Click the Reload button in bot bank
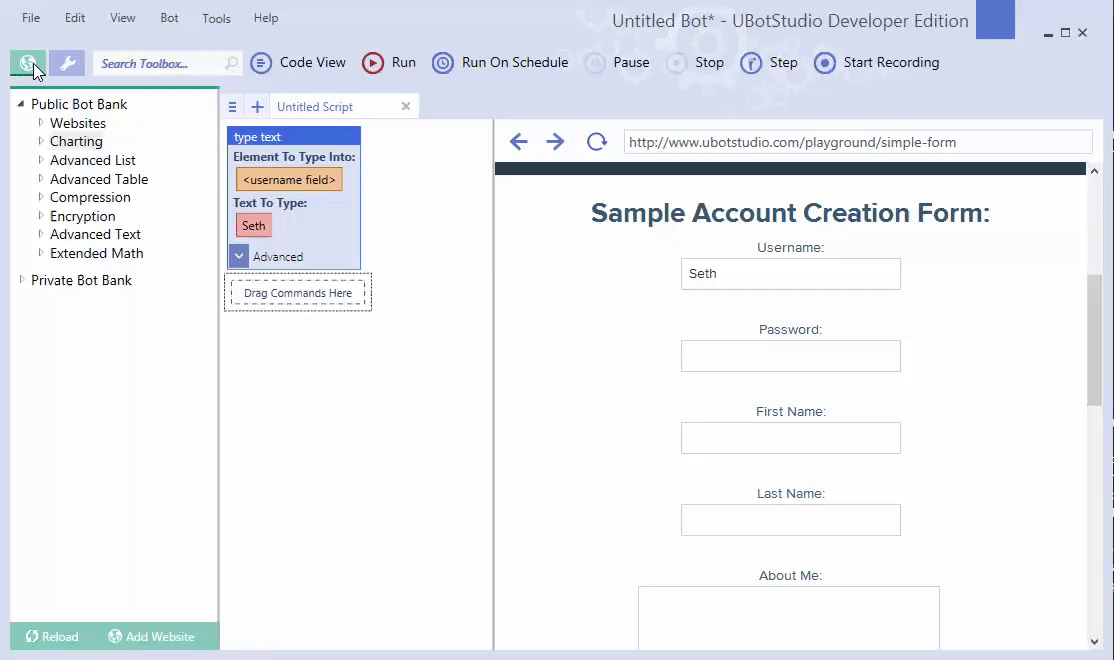 (x=52, y=637)
